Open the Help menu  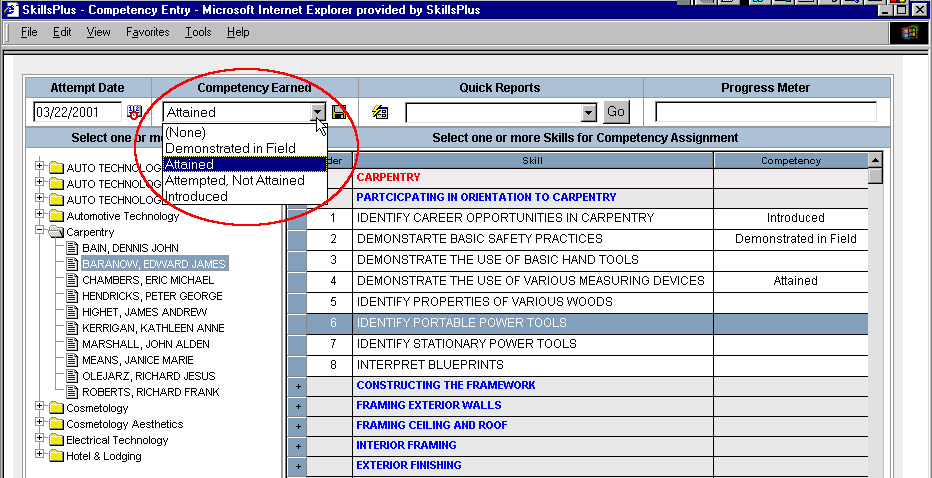tap(238, 32)
